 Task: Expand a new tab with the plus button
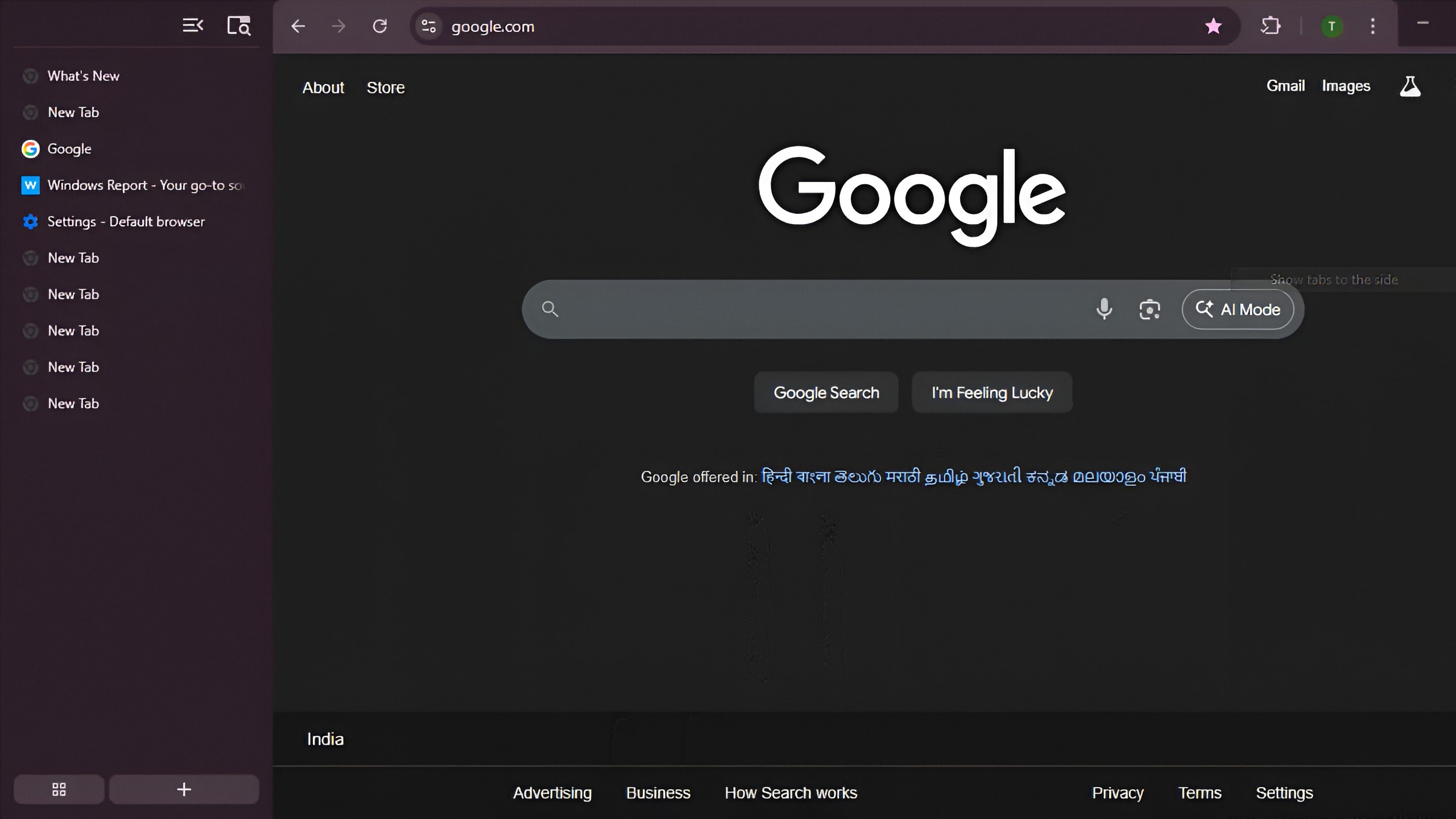(x=183, y=789)
